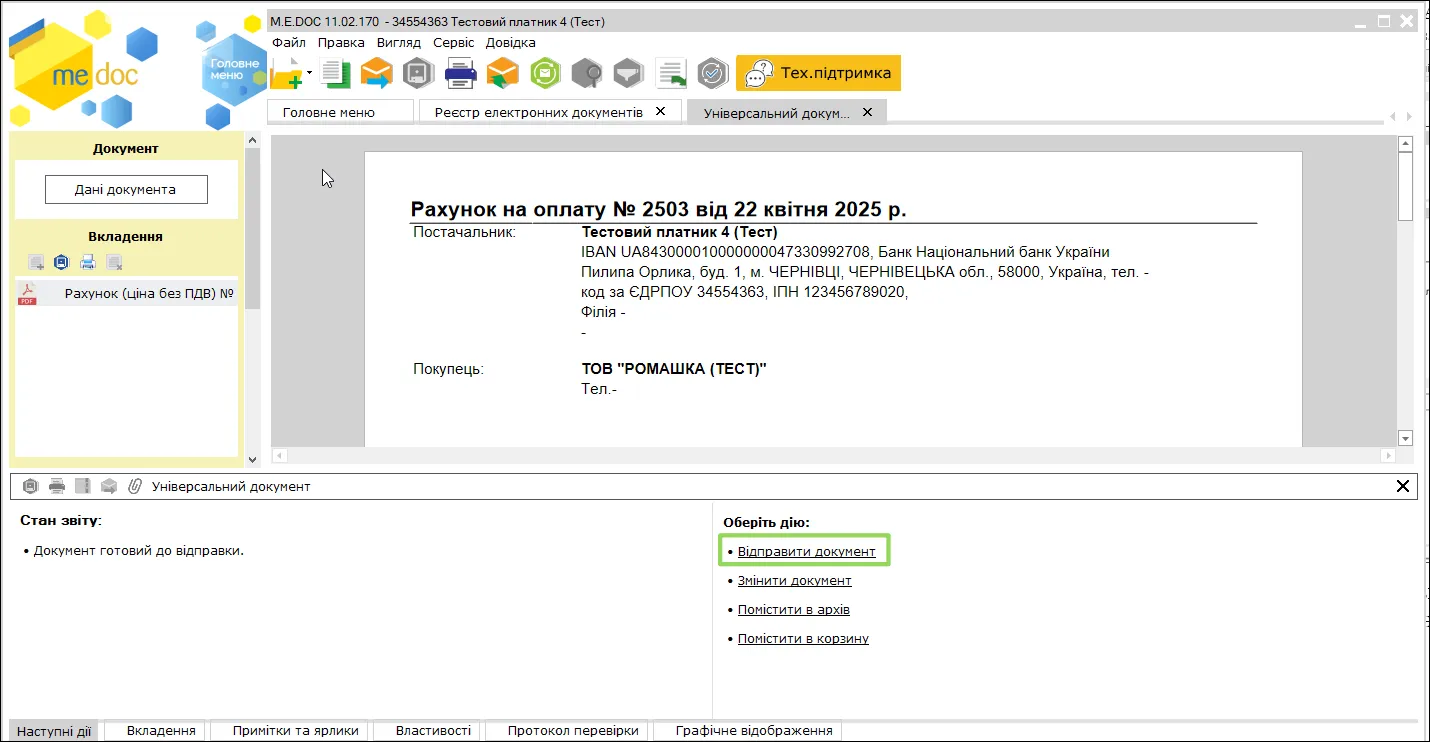Click the tab strip scroll-right arrow
Image resolution: width=1430 pixels, height=742 pixels.
coord(1409,117)
